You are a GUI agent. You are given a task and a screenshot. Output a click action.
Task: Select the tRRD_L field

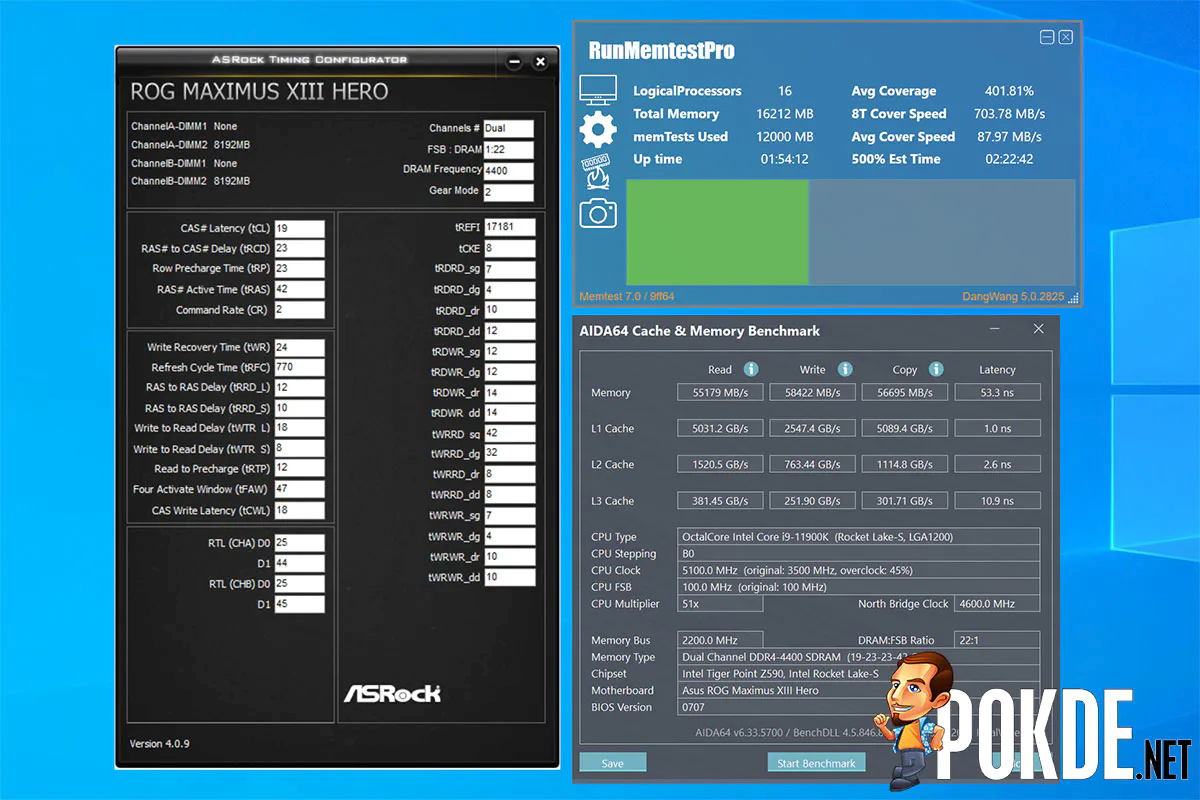click(299, 388)
